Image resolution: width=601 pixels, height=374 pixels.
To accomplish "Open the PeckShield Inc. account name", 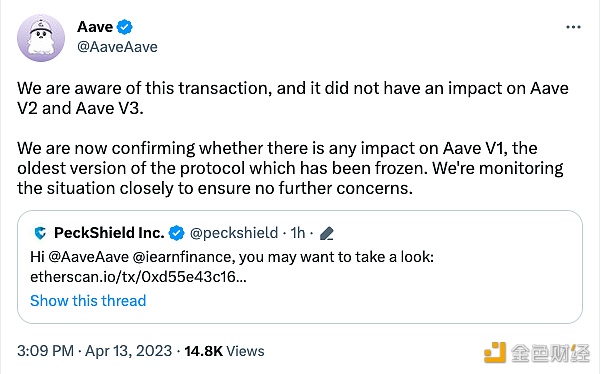I will pyautogui.click(x=109, y=233).
